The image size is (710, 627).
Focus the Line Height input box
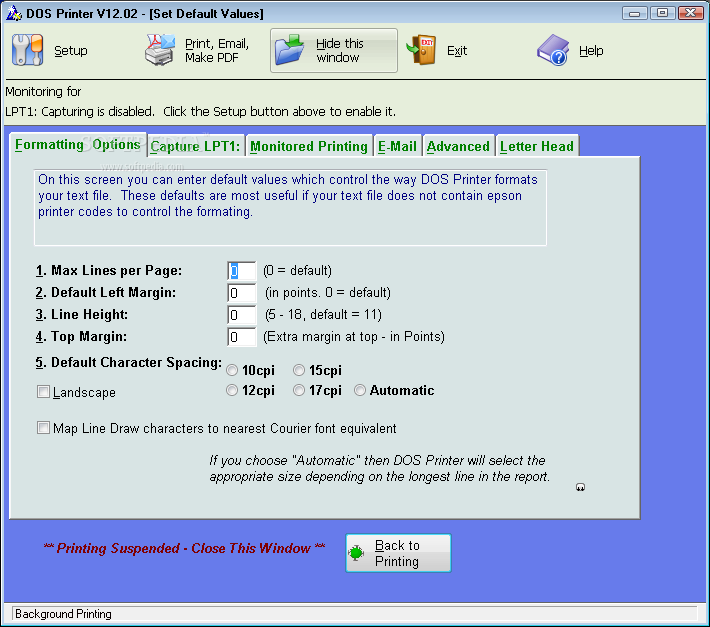(x=242, y=315)
